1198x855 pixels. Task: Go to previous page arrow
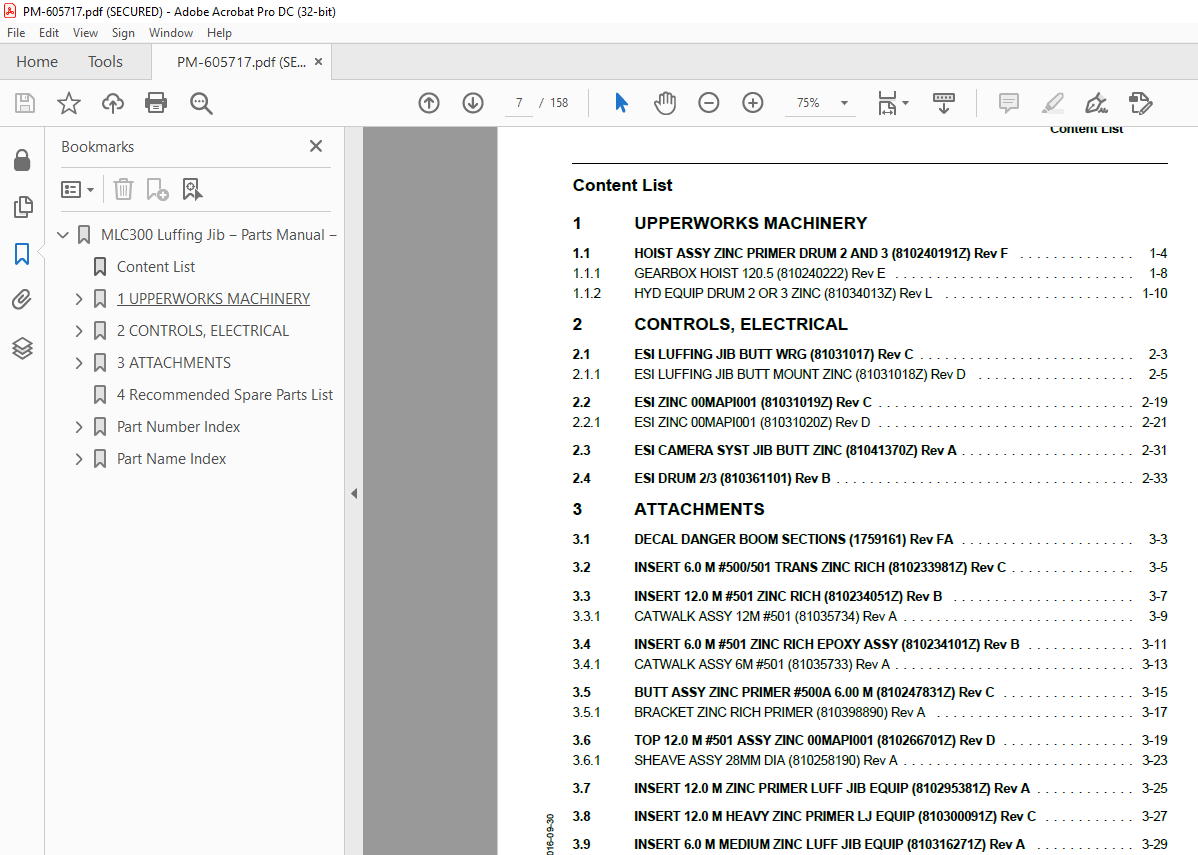click(429, 103)
